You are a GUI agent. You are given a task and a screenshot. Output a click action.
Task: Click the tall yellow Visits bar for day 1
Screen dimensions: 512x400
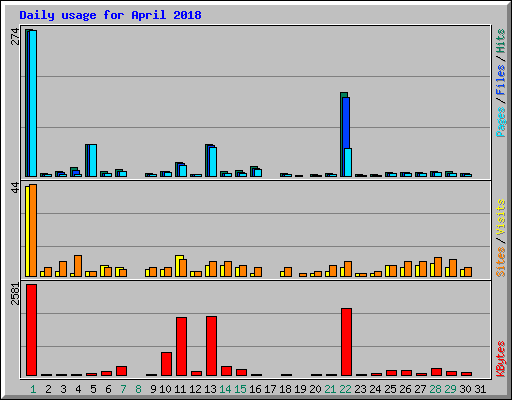click(x=28, y=231)
